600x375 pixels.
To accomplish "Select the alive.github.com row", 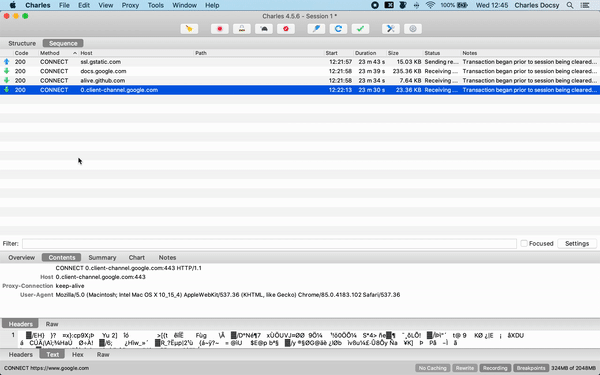I will (x=300, y=80).
